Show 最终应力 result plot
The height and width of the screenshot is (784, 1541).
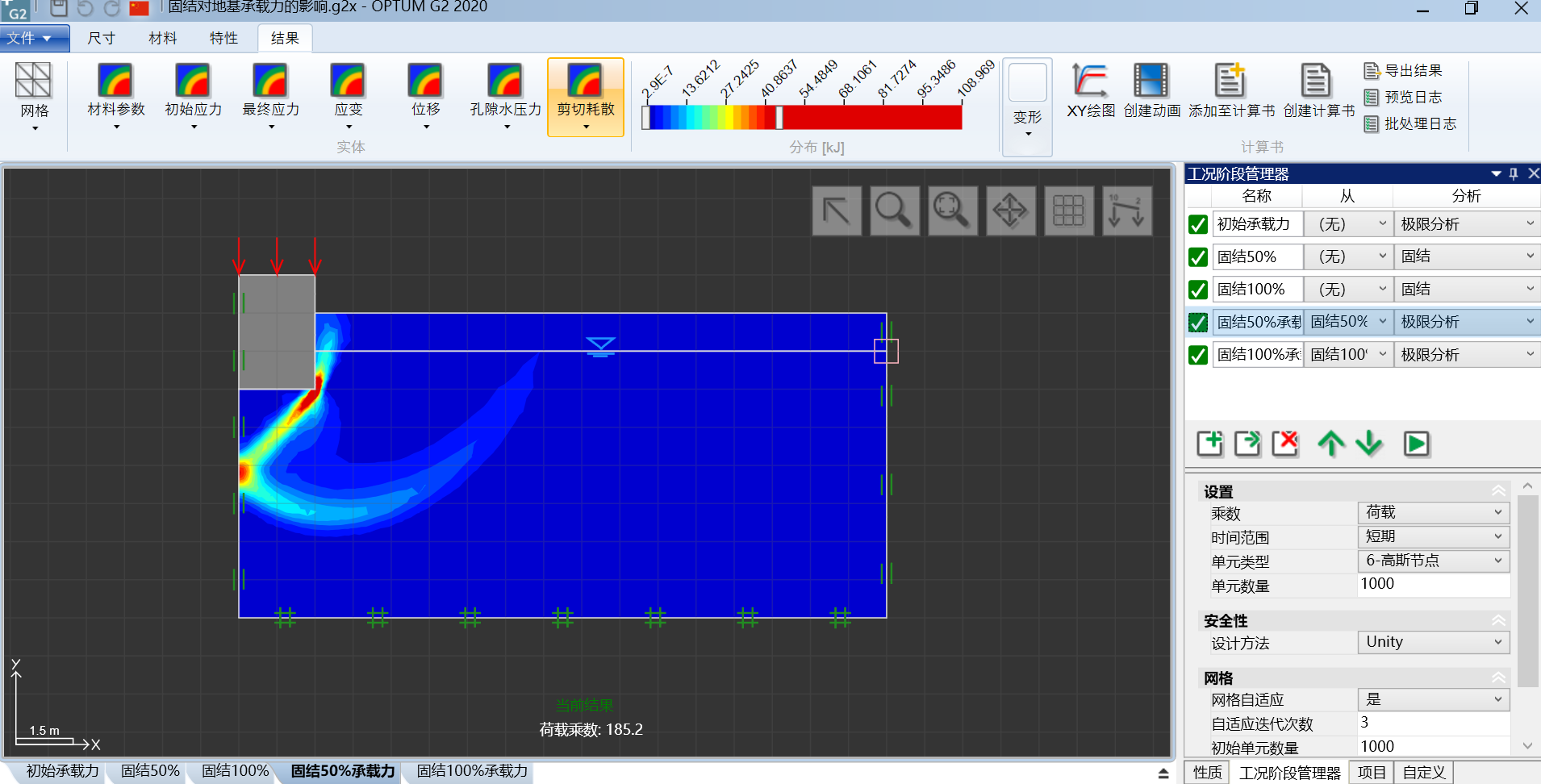[270, 95]
